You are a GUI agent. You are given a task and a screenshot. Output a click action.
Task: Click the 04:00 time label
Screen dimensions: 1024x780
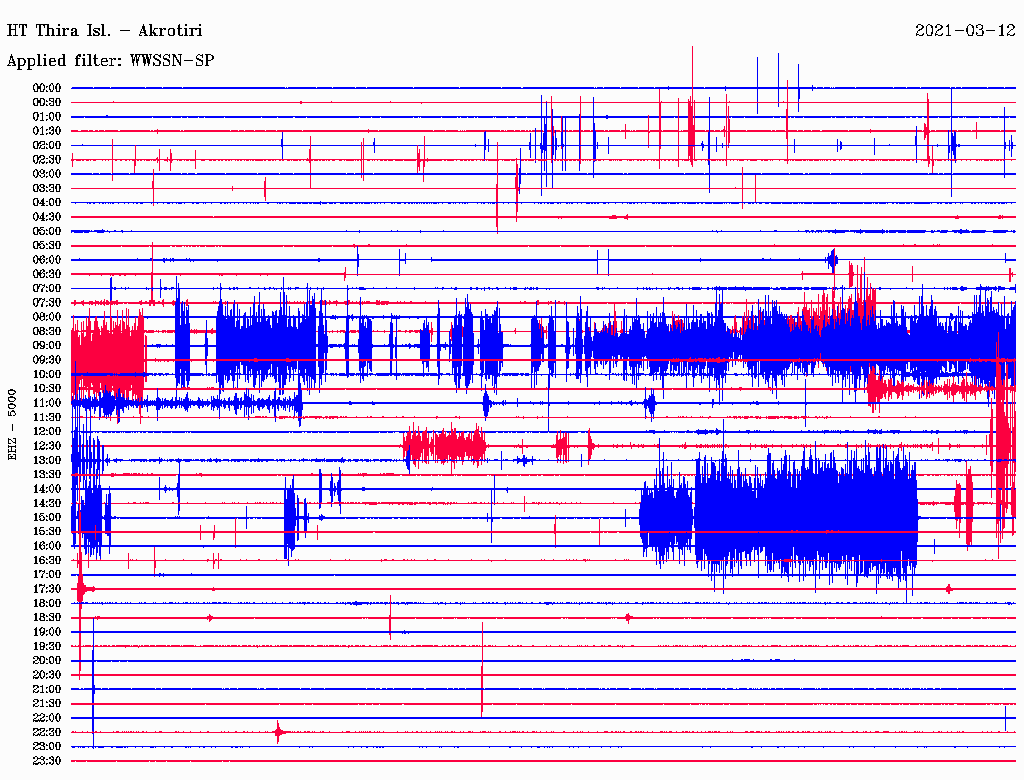click(x=47, y=203)
